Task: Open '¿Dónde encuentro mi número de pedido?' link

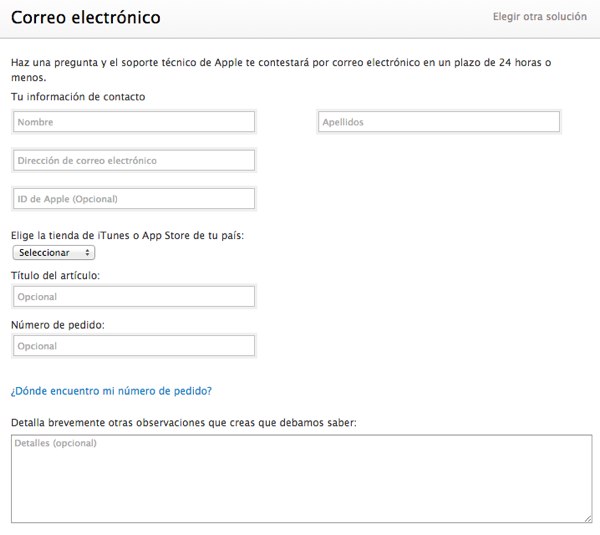Action: [x=111, y=390]
